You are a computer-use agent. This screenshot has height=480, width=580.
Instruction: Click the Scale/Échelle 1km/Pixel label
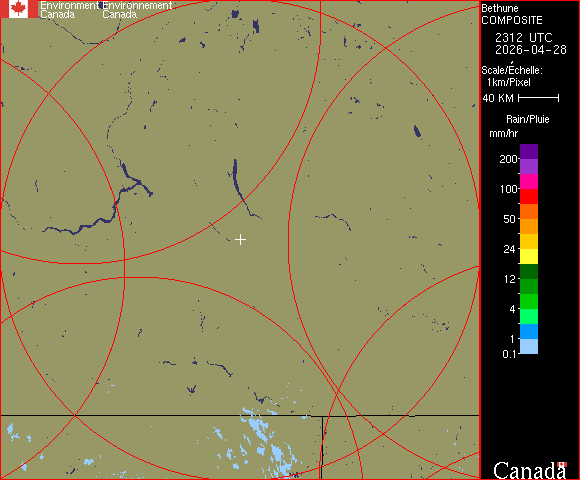click(512, 76)
